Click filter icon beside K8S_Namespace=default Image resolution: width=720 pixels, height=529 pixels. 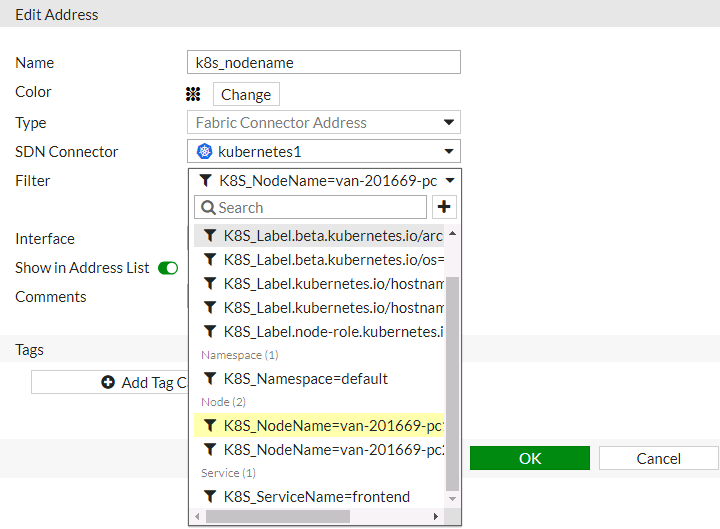click(210, 379)
